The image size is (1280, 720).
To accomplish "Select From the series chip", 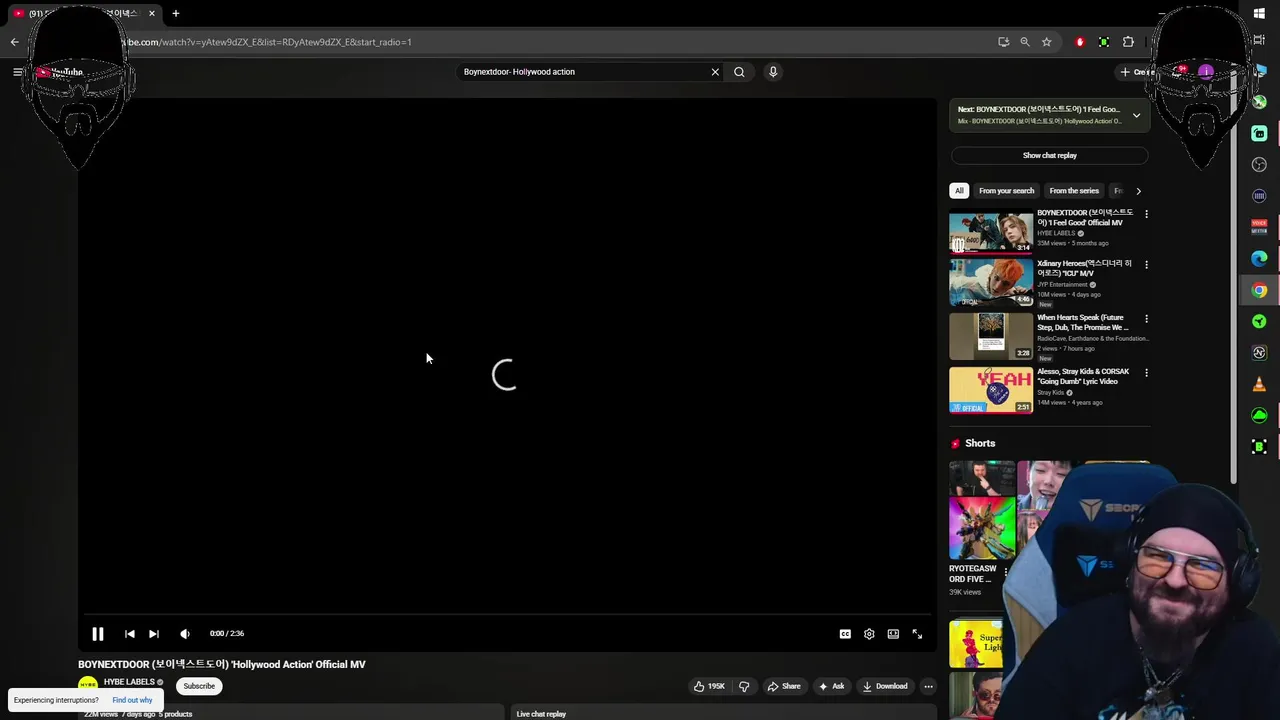I will coord(1074,191).
